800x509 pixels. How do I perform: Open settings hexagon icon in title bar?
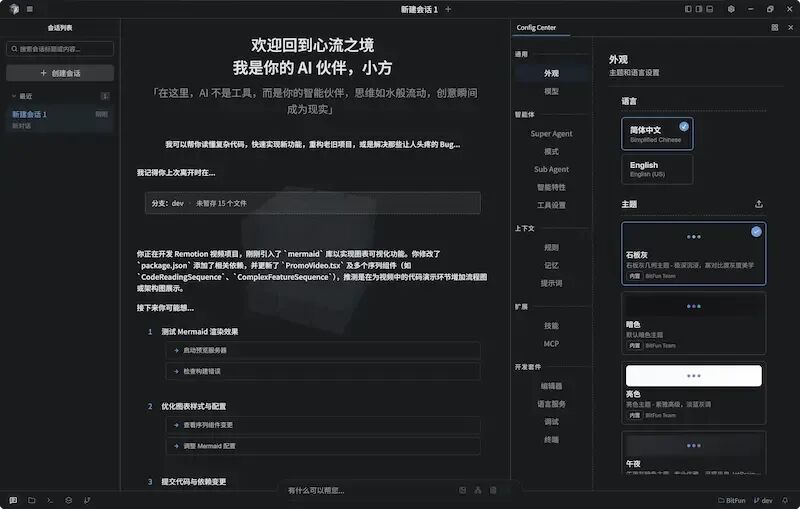coord(731,9)
